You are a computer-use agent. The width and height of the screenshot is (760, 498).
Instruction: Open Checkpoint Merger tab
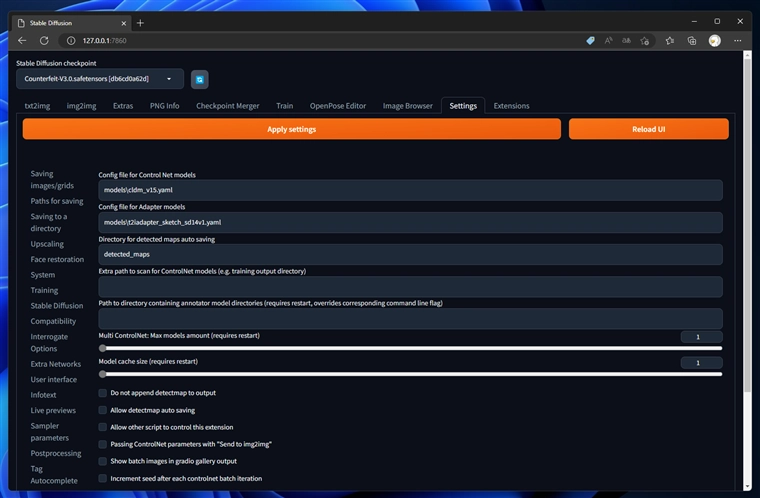[228, 106]
